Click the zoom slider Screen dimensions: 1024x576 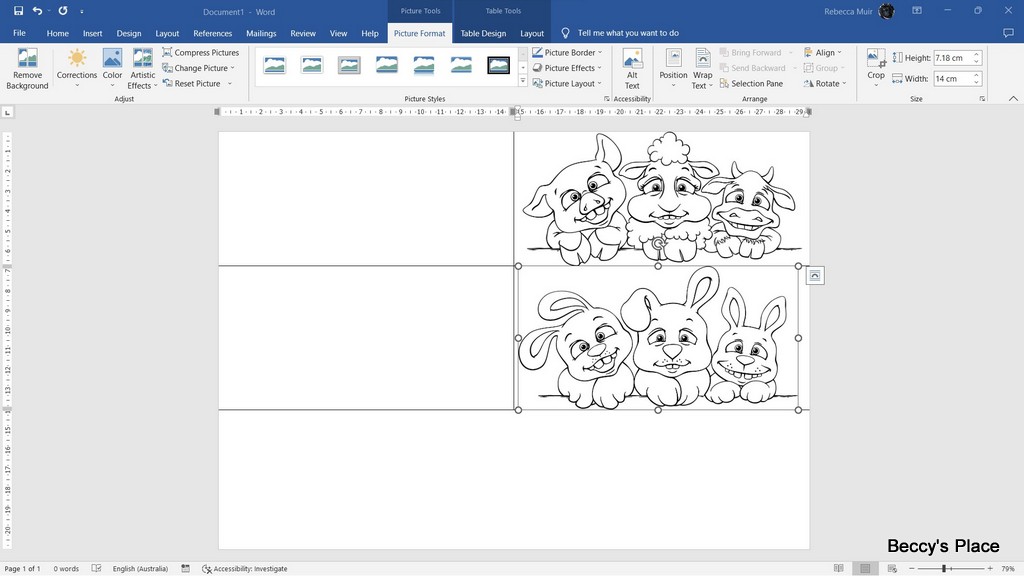click(x=944, y=569)
